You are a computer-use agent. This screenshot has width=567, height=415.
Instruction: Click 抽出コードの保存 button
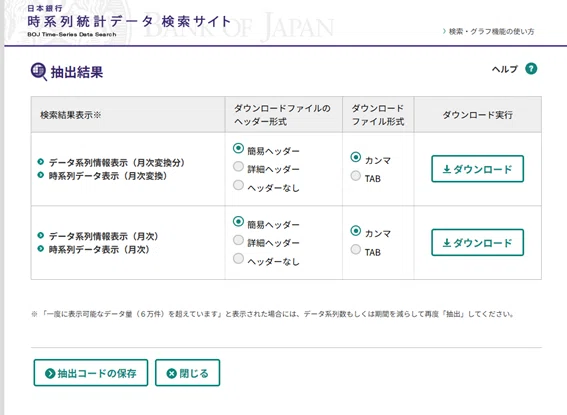[91, 373]
